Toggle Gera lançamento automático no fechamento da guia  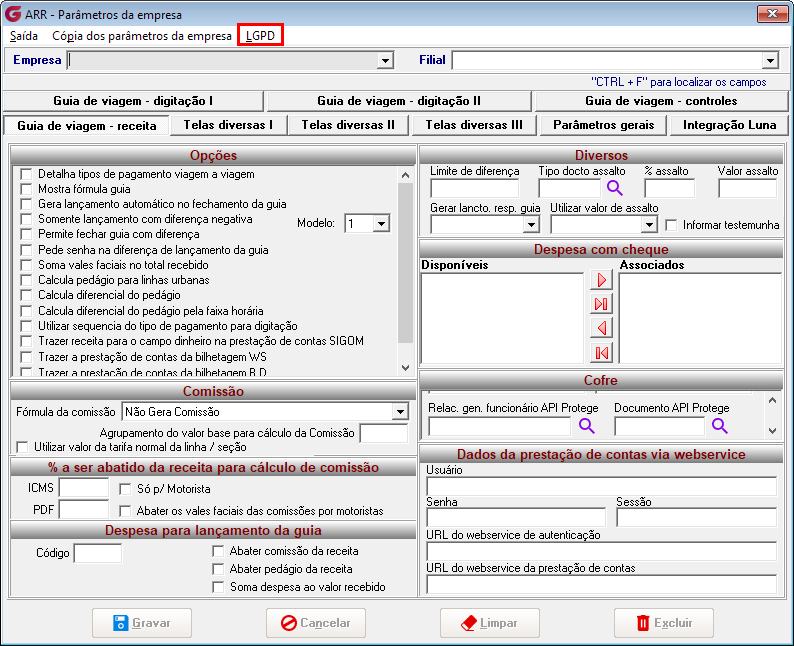26,204
